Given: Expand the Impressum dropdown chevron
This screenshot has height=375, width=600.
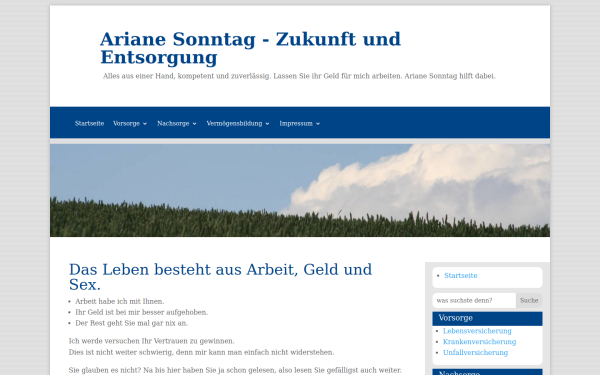Looking at the screenshot, I should tap(318, 124).
